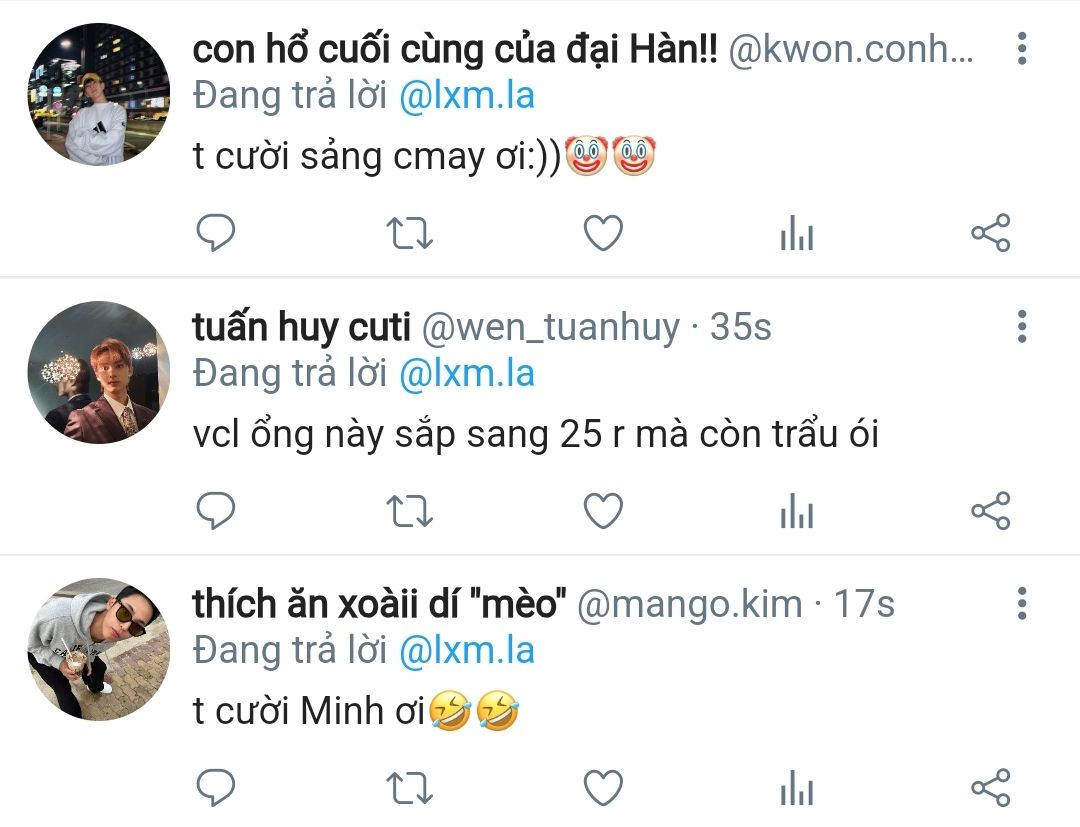Open @lxm.la link under tuấn huy cuti
The image size is (1080, 827).
pos(467,373)
